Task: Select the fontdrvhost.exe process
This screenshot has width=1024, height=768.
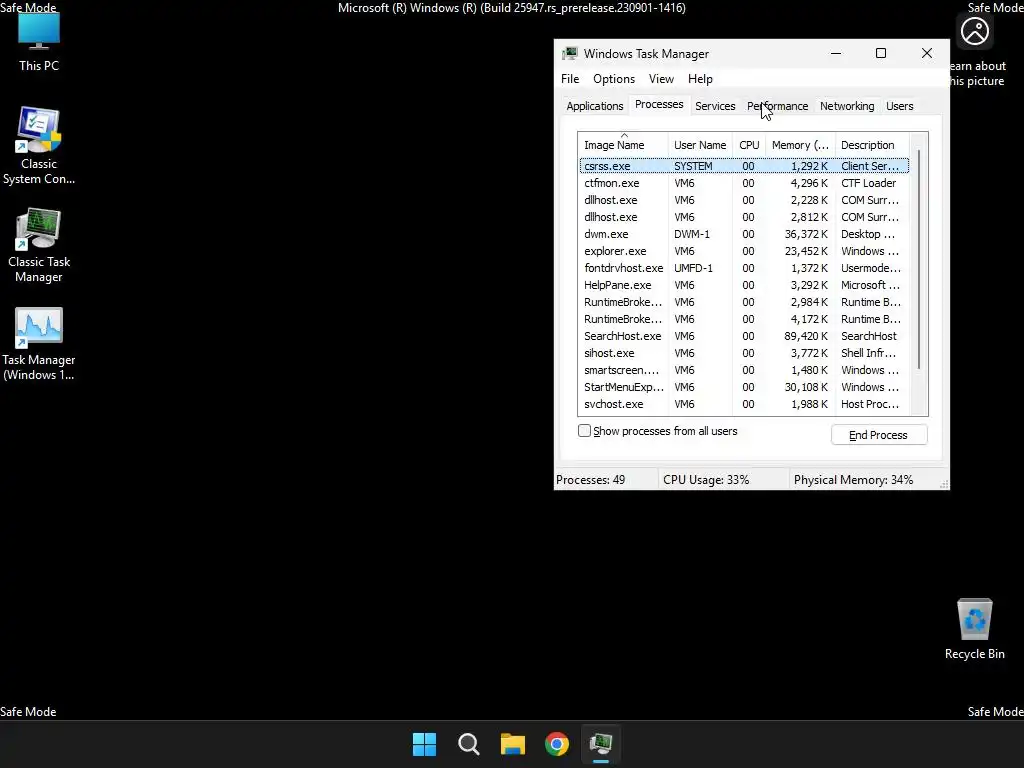Action: point(744,268)
